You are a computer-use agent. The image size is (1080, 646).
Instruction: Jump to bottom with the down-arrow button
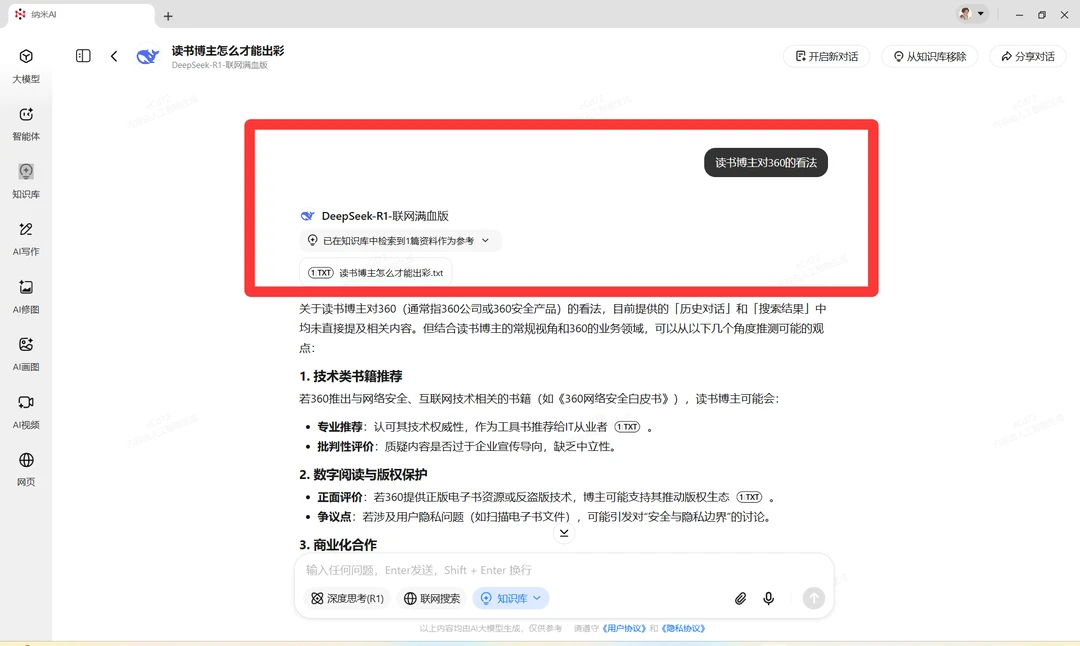564,534
